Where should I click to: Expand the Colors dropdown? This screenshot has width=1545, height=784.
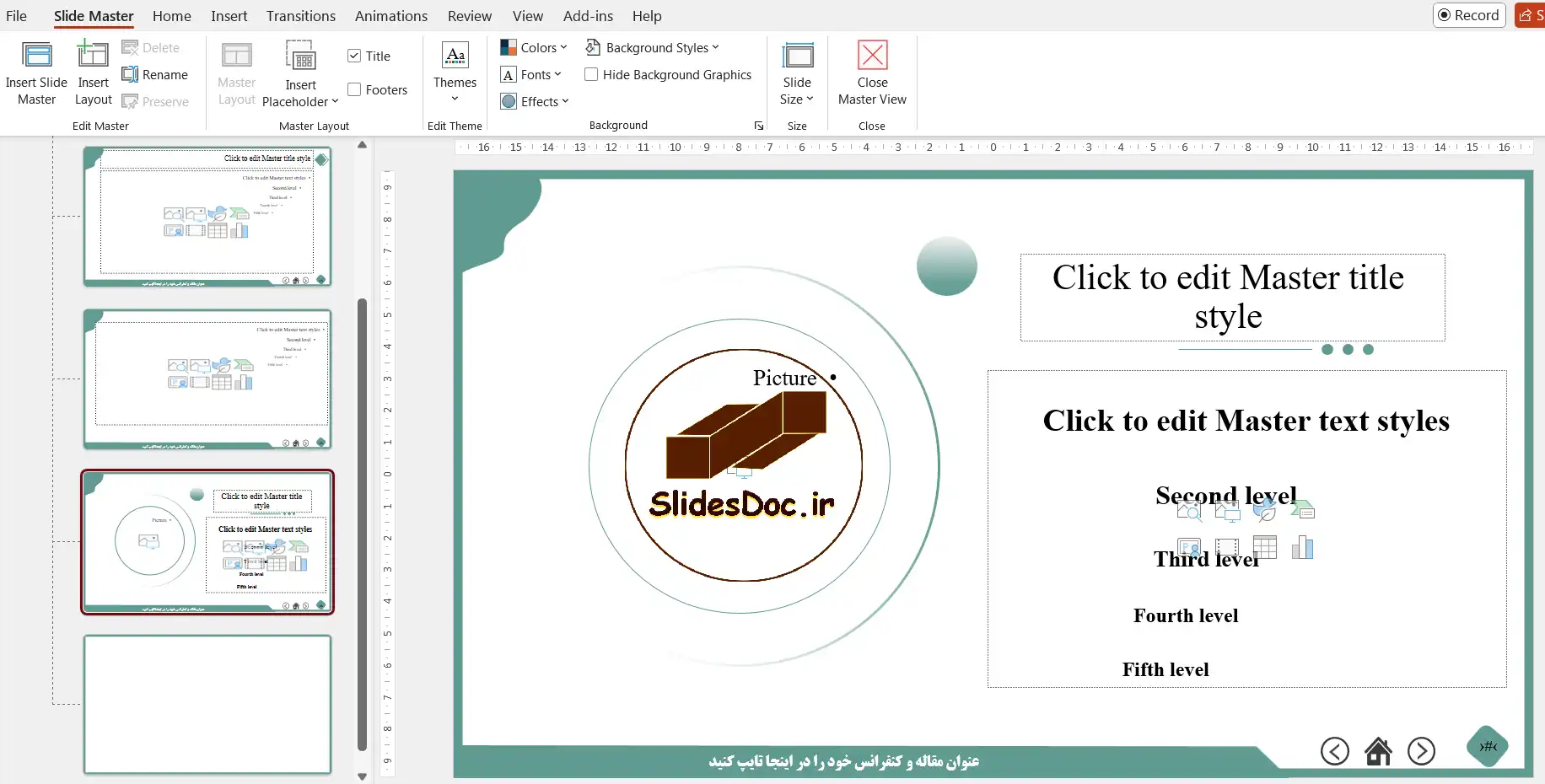(534, 48)
